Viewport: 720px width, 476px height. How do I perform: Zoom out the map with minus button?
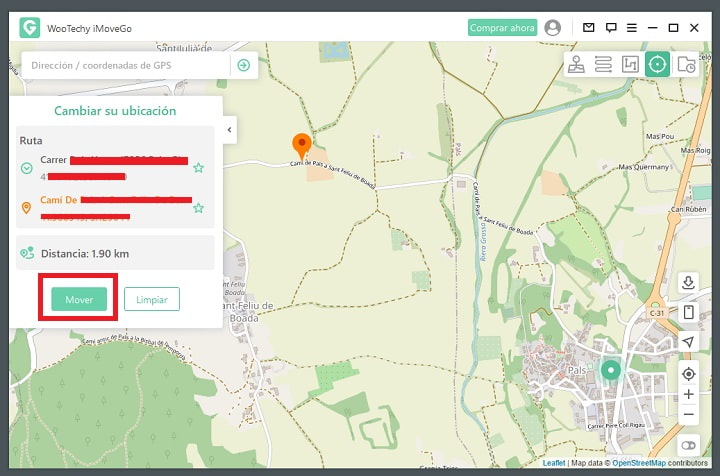[x=688, y=414]
